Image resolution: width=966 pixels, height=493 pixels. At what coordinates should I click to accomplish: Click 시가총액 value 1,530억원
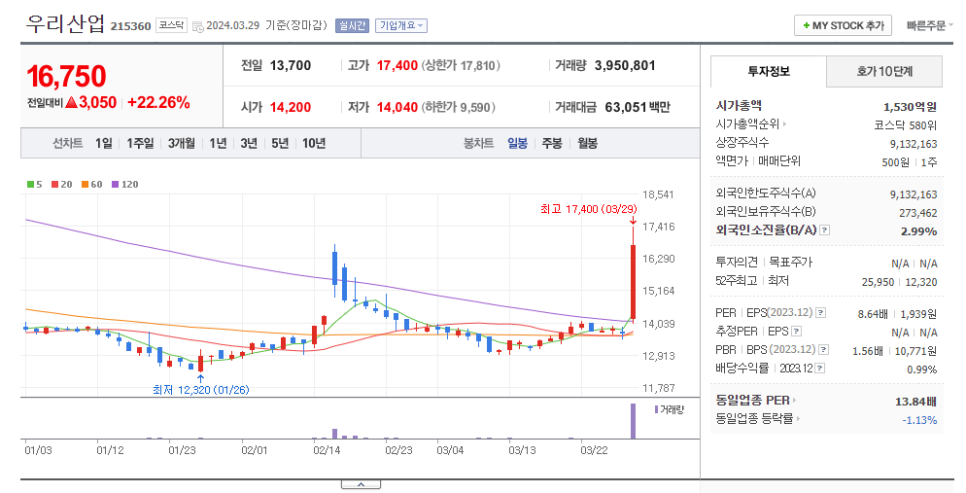pyautogui.click(x=910, y=107)
